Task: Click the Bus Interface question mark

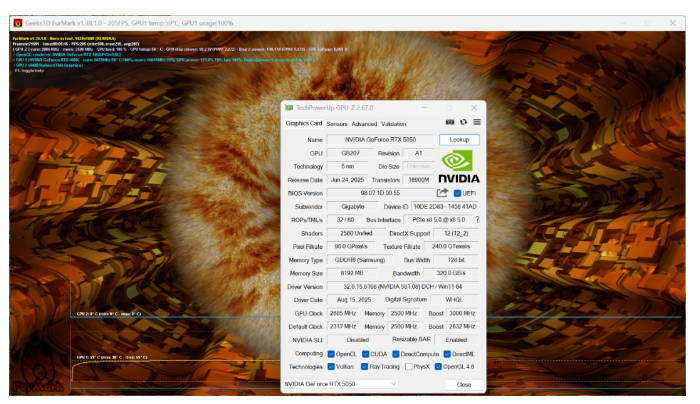Action: [x=477, y=219]
